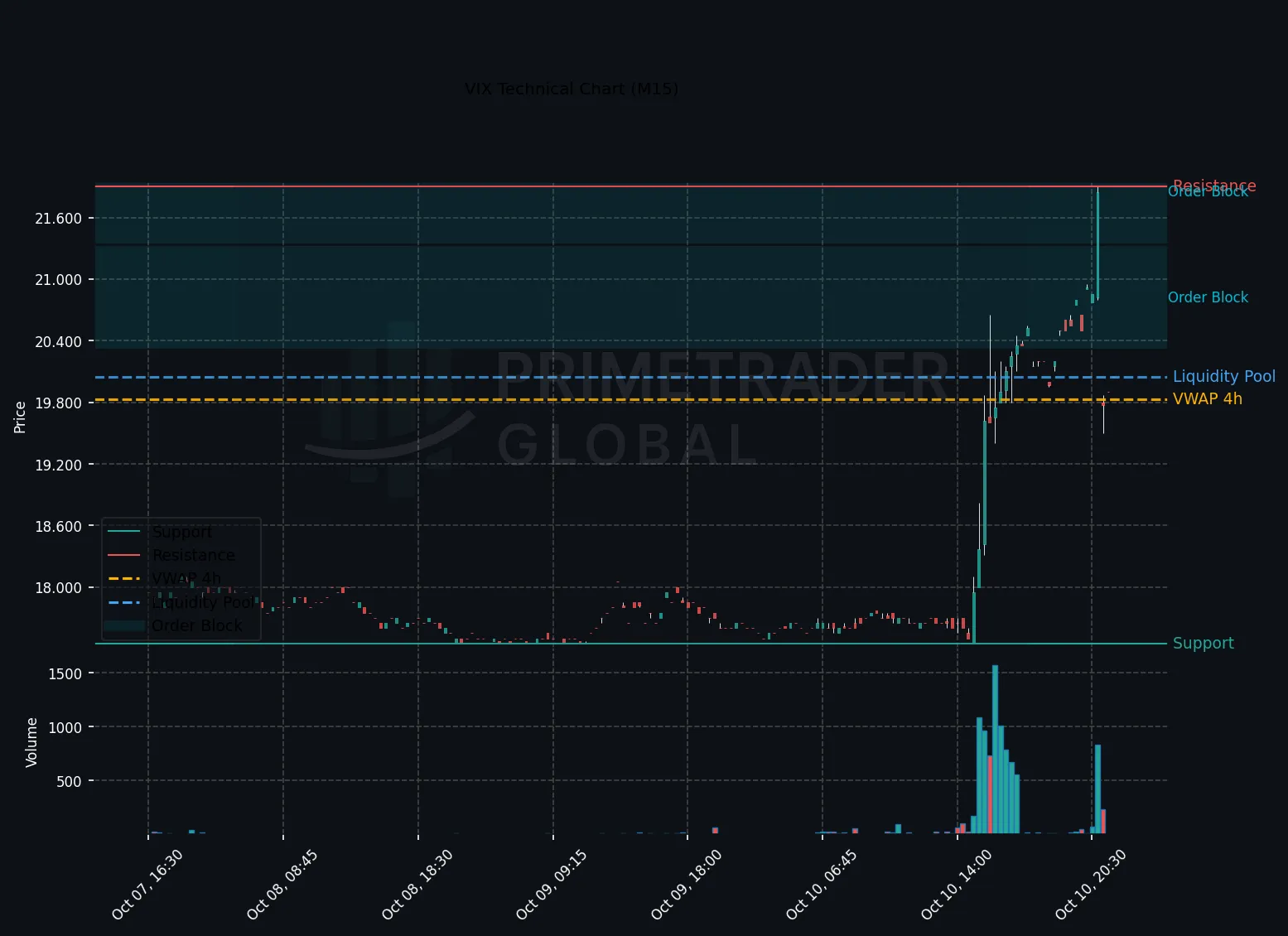Select the "Oct 08, 08:45" time label
The height and width of the screenshot is (936, 1288).
coord(282,884)
